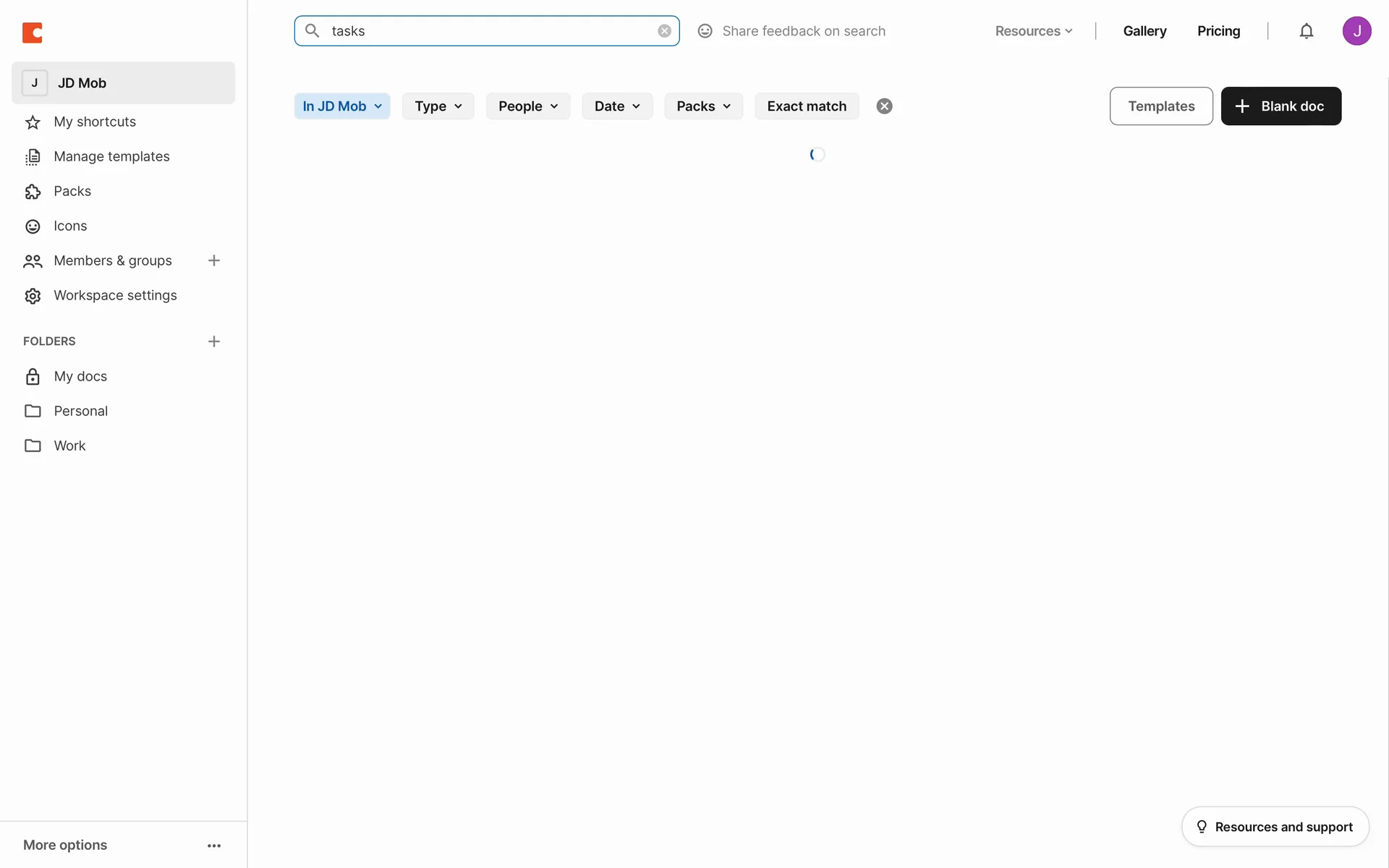Click the More options ellipsis icon

pos(214,846)
